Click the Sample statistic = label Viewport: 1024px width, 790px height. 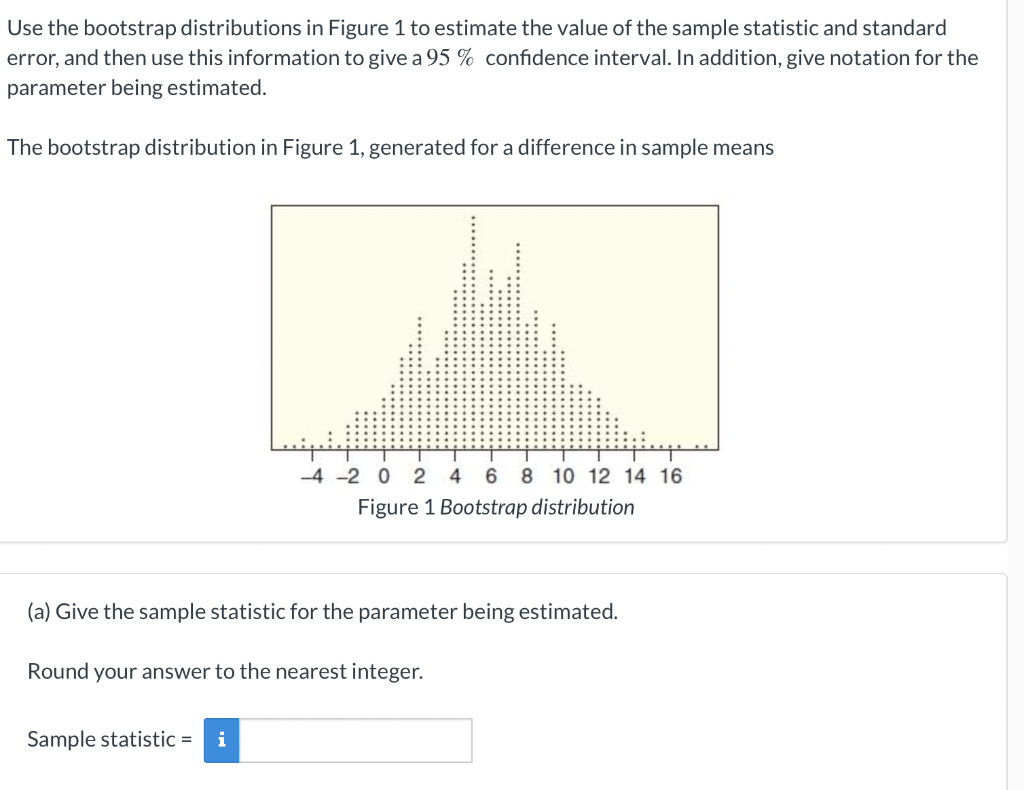pos(110,740)
